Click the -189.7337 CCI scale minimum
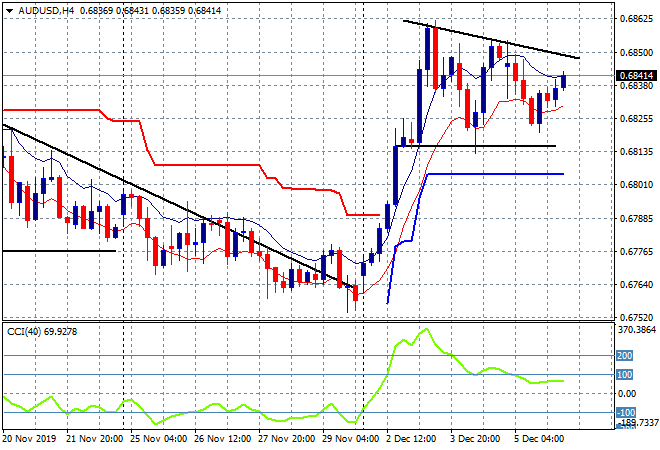The width and height of the screenshot is (660, 450). [637, 423]
